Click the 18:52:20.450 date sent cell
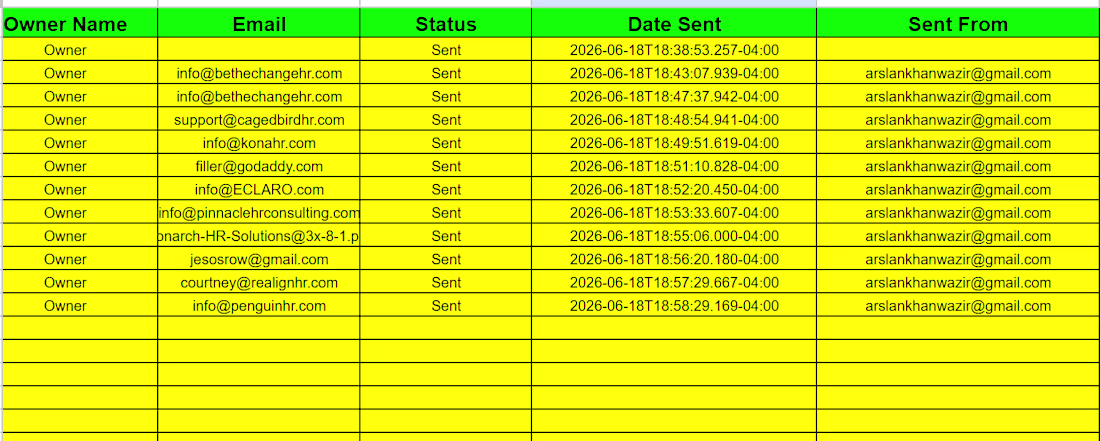Viewport: 1100px width, 441px height. tap(674, 189)
